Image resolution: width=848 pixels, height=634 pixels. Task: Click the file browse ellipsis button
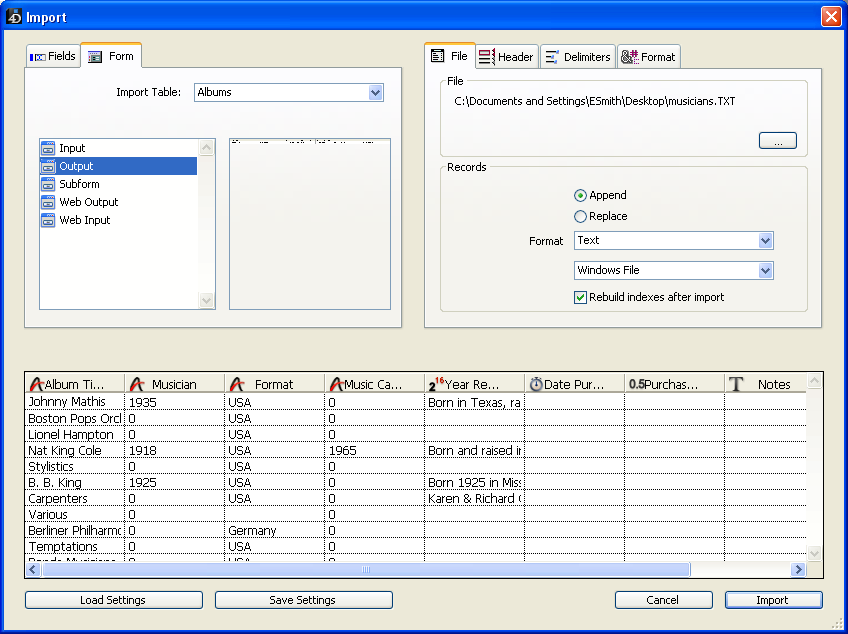pos(777,141)
